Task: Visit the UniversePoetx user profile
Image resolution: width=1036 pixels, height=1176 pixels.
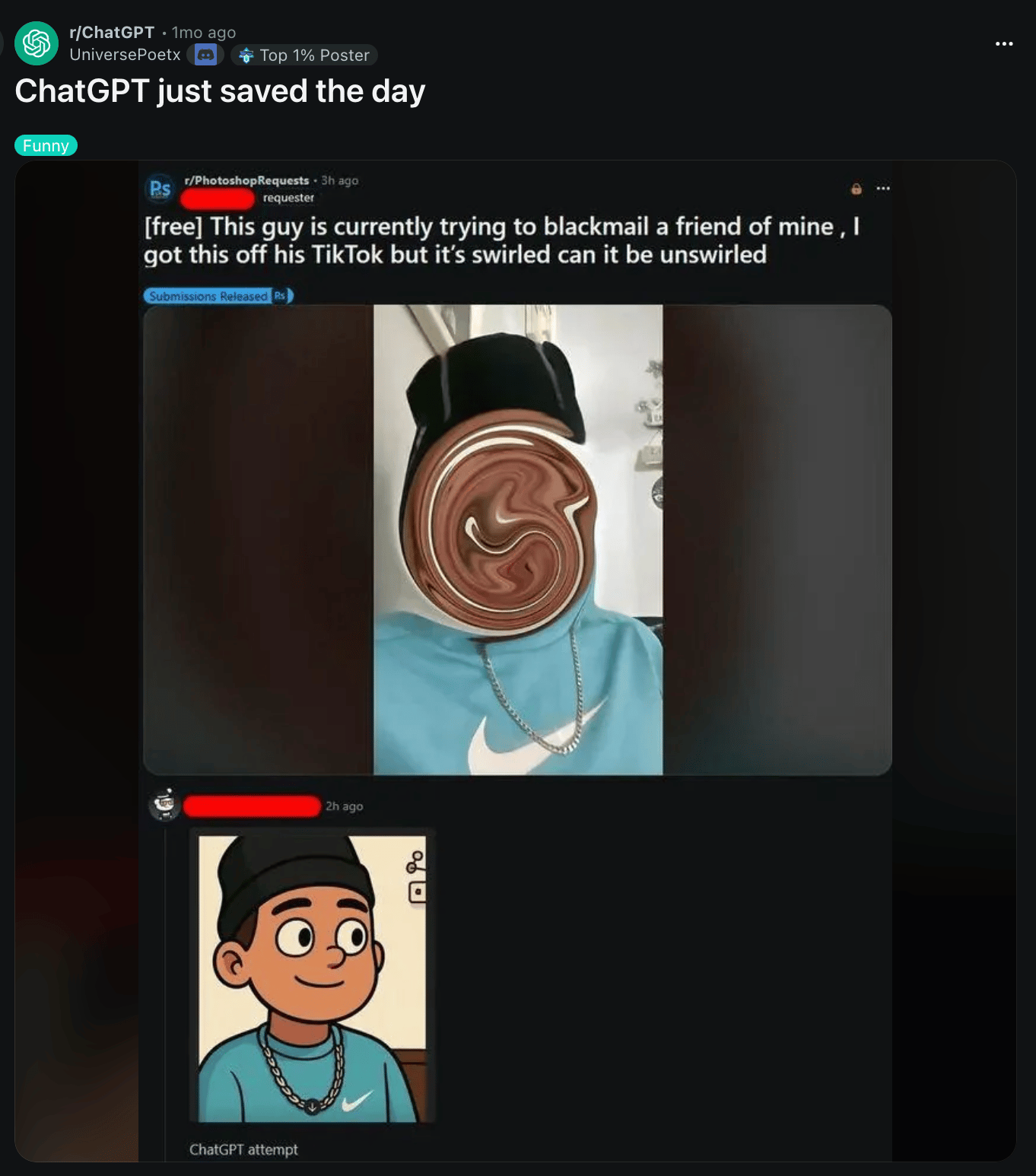Action: coord(125,55)
